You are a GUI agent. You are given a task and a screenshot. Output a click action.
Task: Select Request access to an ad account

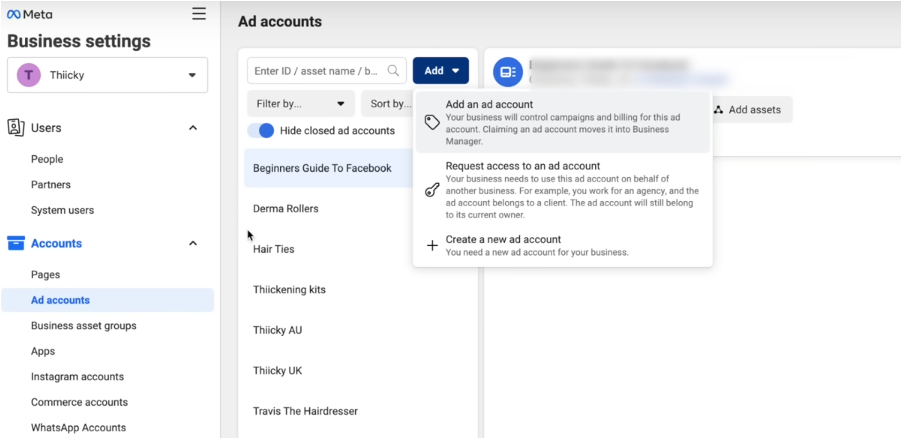563,190
